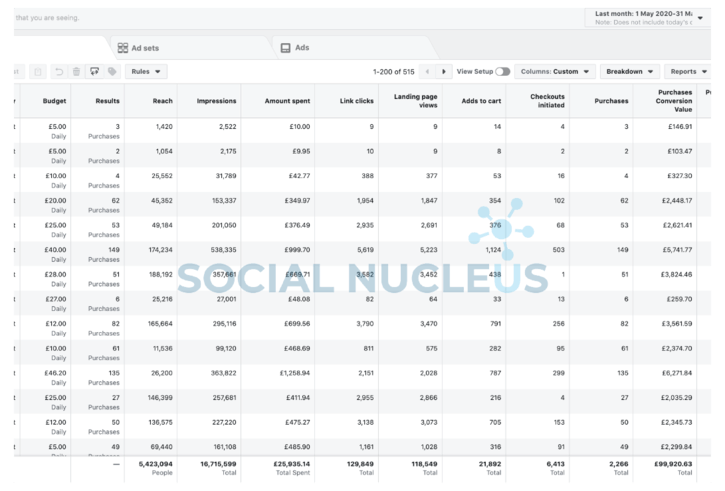
Task: Go to next page of results arrow
Action: coord(443,72)
